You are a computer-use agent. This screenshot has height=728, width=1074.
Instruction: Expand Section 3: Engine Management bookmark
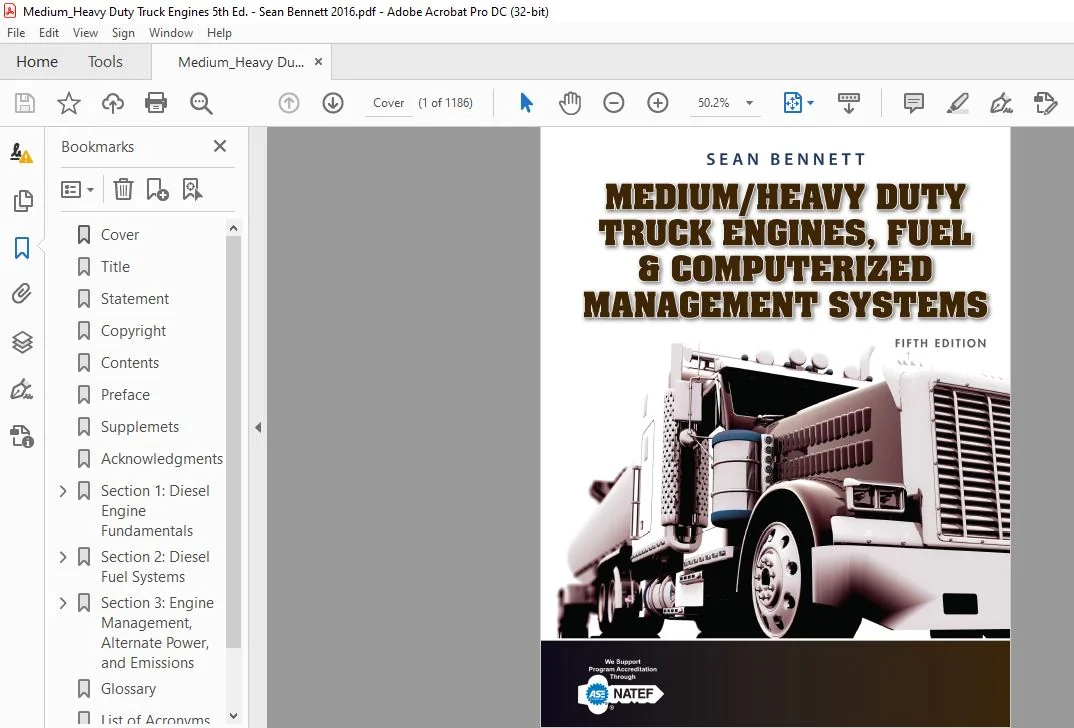pyautogui.click(x=62, y=603)
